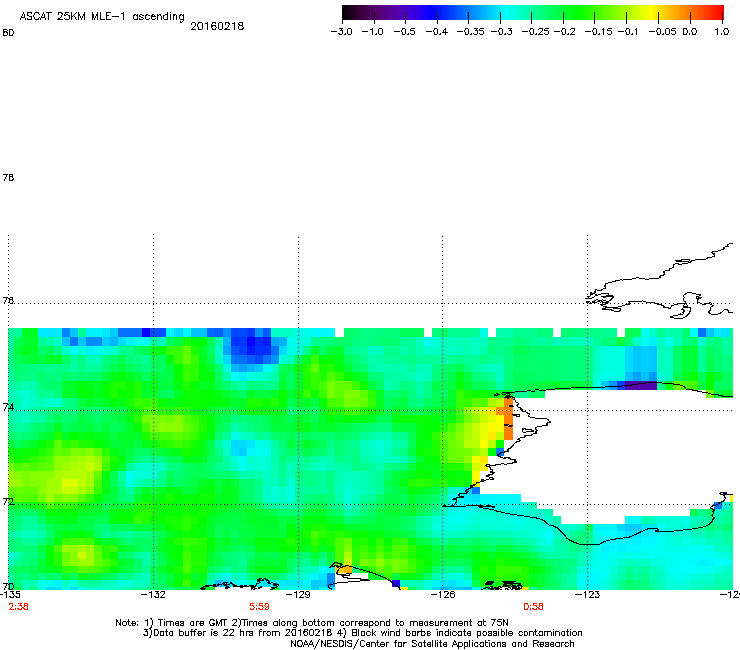Click the -129 longitude label
740x650 pixels.
[x=298, y=595]
